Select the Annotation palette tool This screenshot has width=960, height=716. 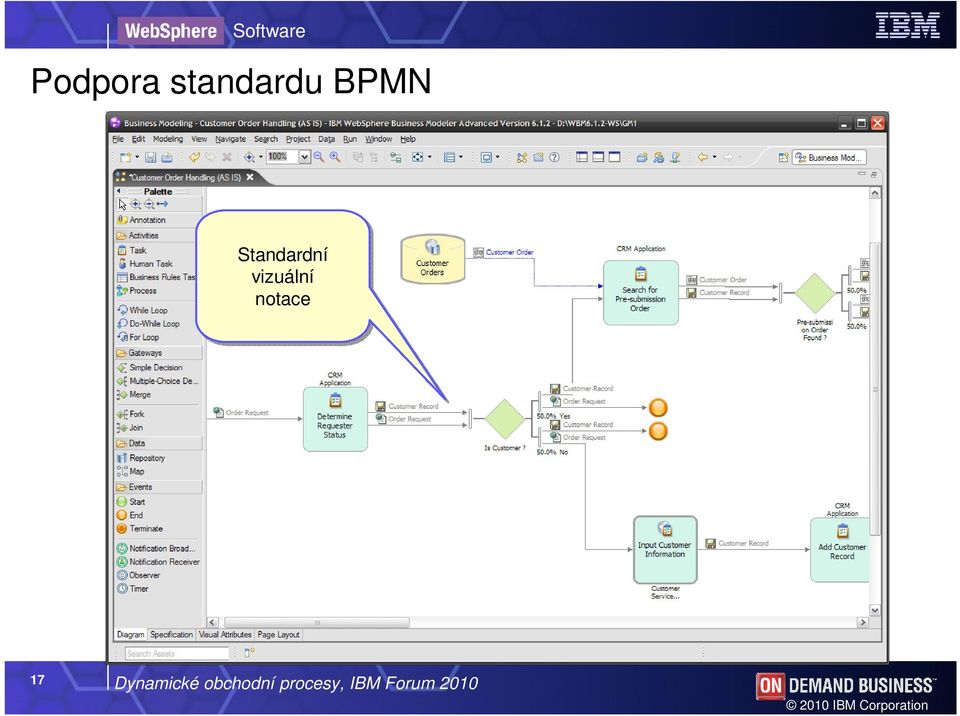(141, 220)
